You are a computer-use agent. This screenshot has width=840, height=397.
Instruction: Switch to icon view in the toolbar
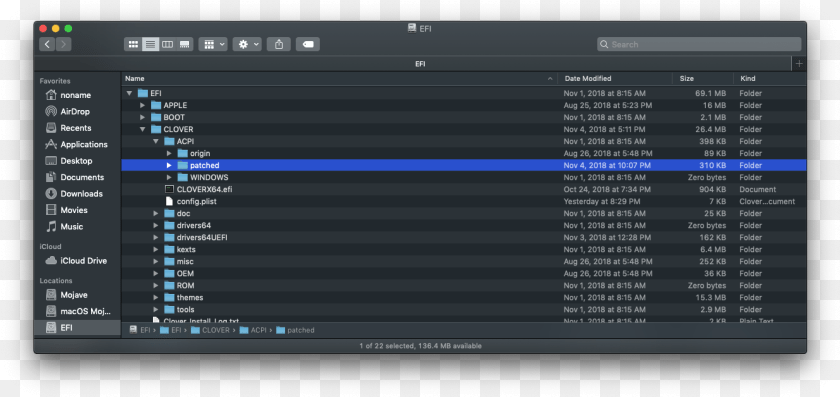click(x=133, y=44)
